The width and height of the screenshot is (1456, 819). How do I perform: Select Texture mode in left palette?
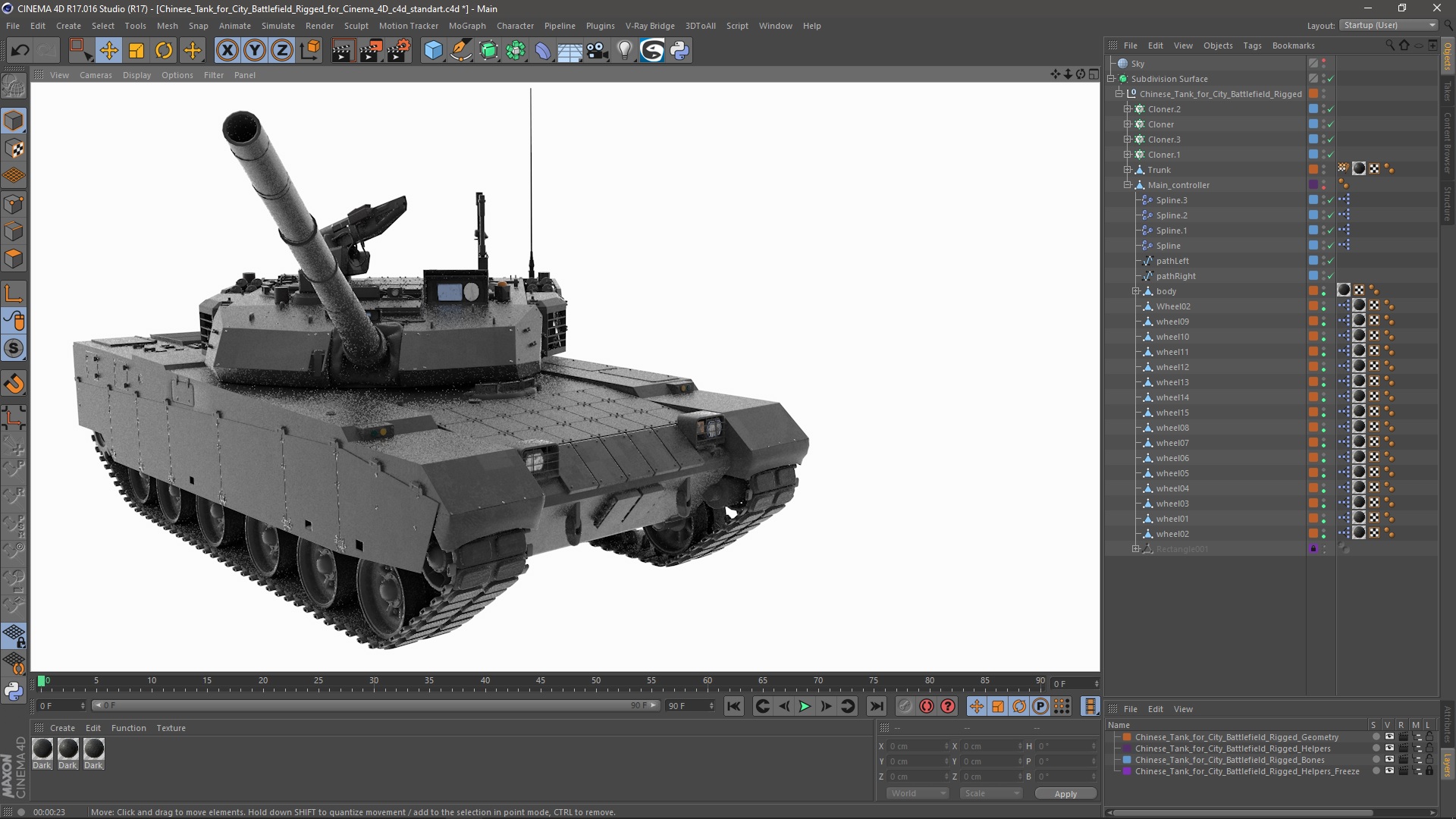point(14,149)
